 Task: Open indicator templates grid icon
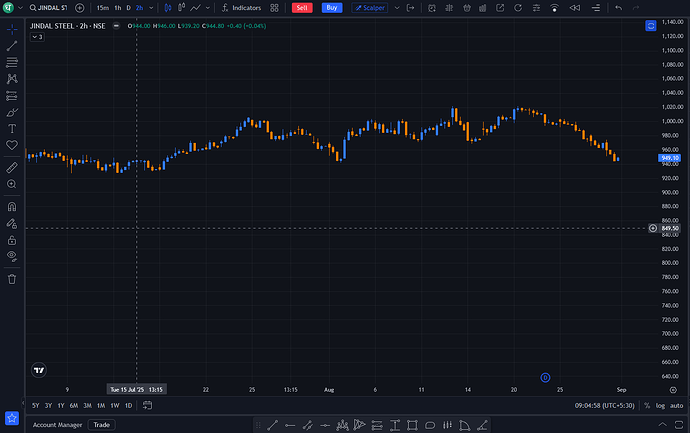coord(274,8)
